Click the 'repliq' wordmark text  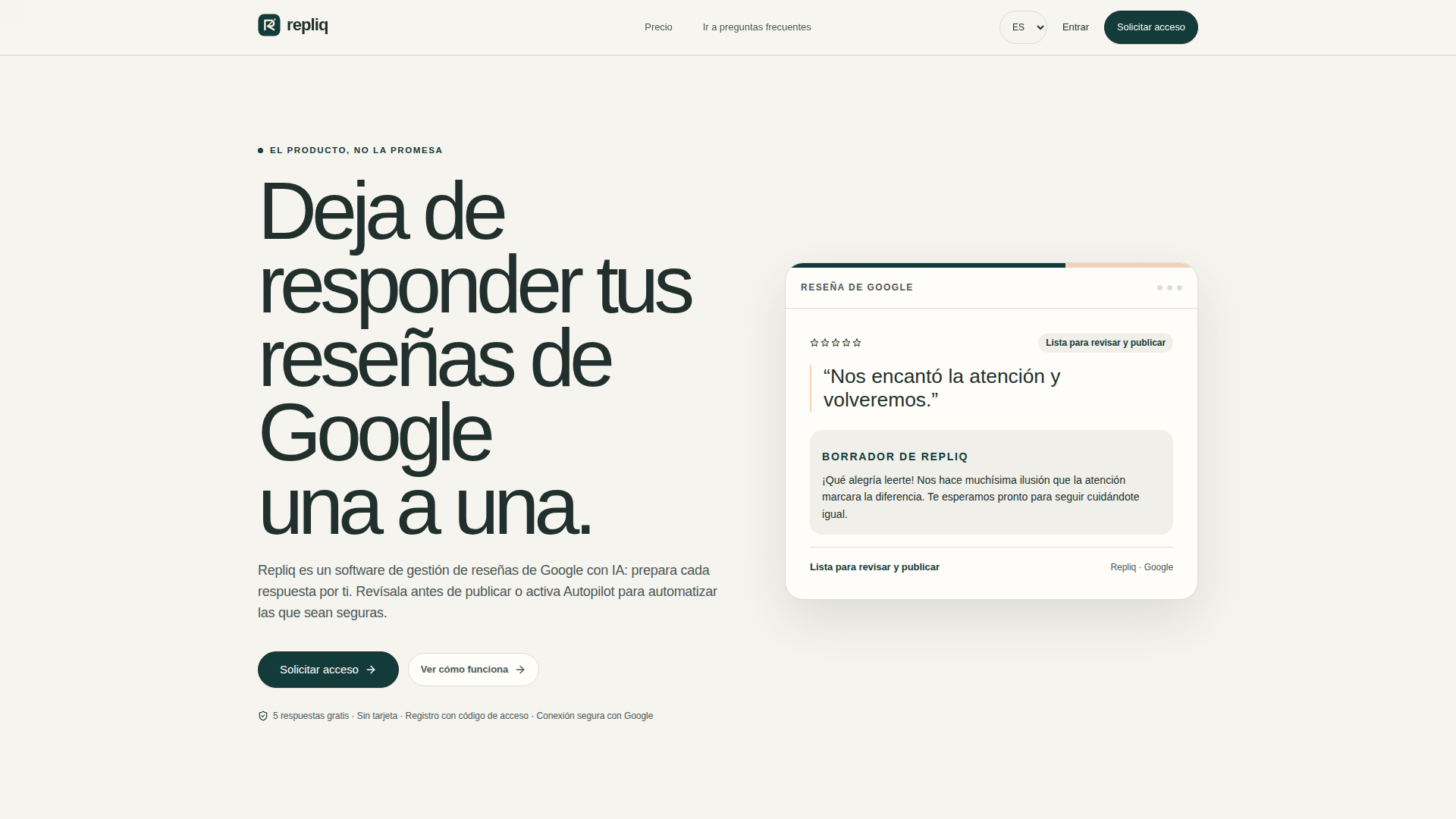308,25
